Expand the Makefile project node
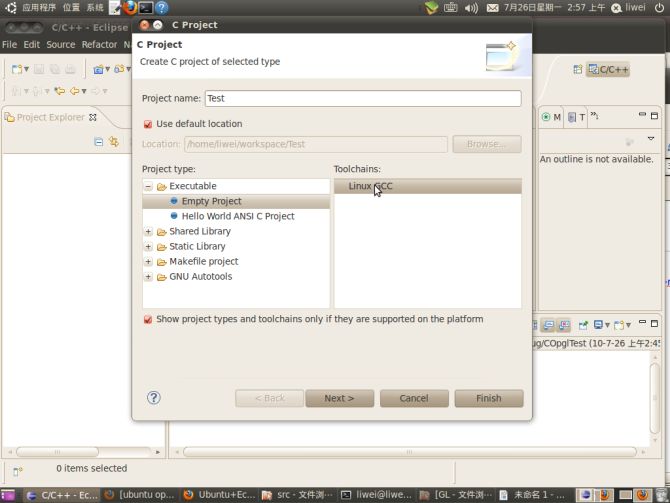 [x=148, y=262]
